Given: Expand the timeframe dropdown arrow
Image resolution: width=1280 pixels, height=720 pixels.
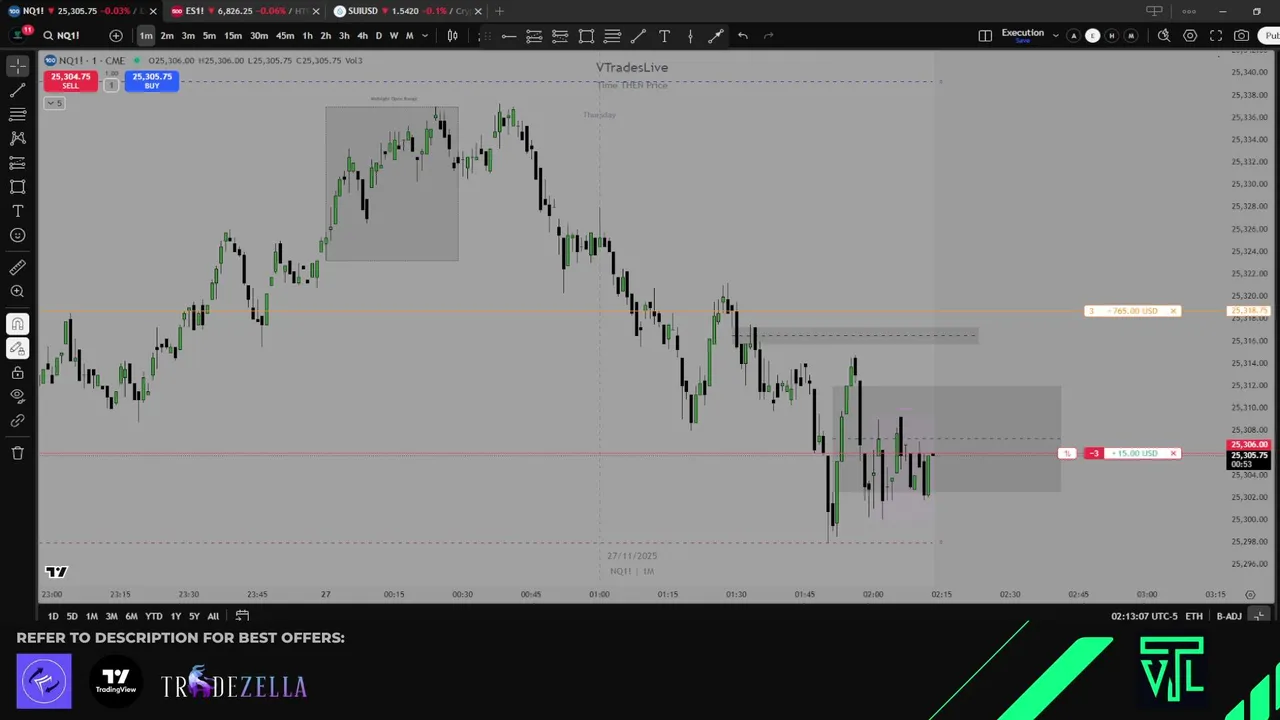Looking at the screenshot, I should tap(425, 36).
